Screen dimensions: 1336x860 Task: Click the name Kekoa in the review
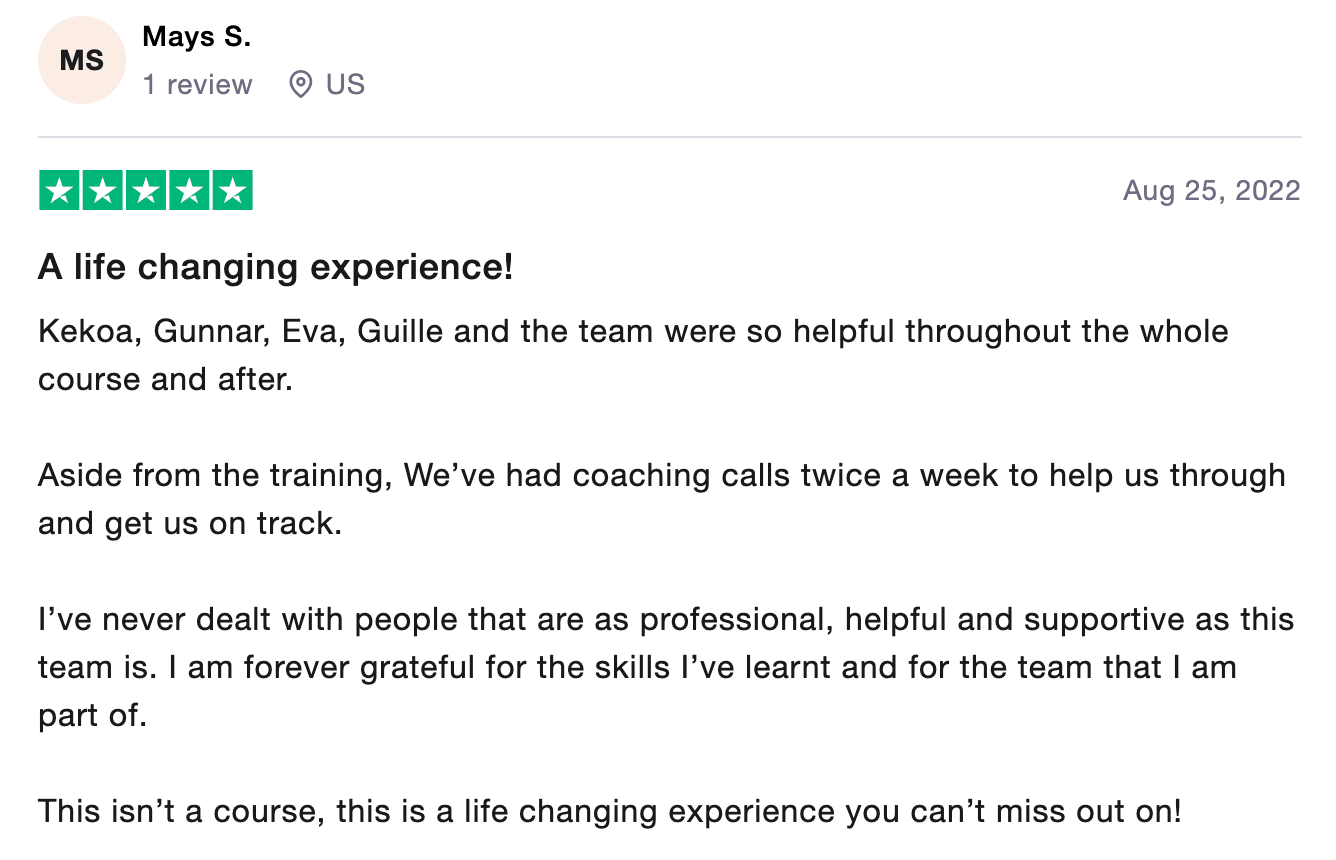click(86, 332)
